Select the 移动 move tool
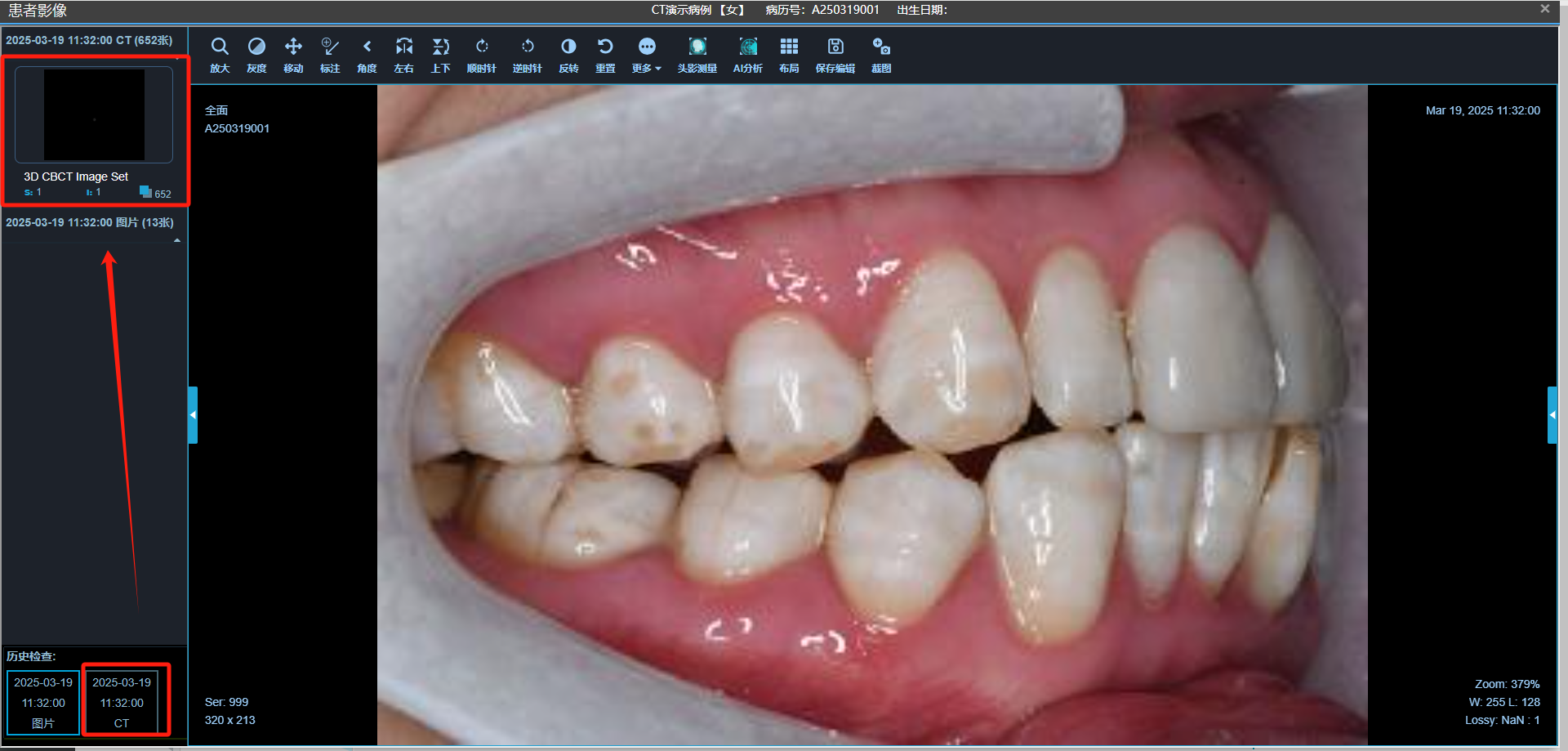Image resolution: width=1568 pixels, height=751 pixels. (x=293, y=54)
